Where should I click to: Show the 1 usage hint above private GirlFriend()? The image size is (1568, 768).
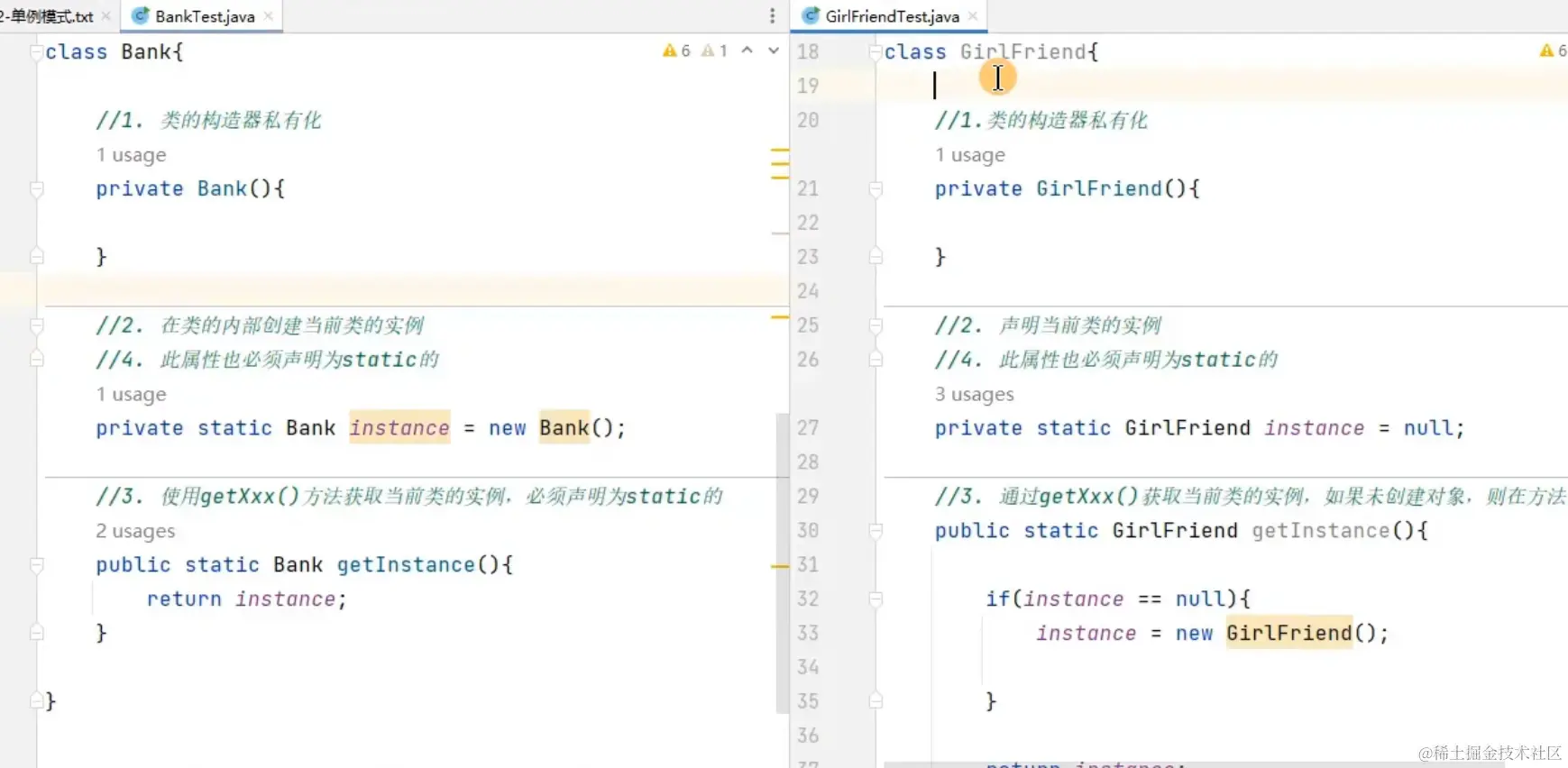[970, 155]
